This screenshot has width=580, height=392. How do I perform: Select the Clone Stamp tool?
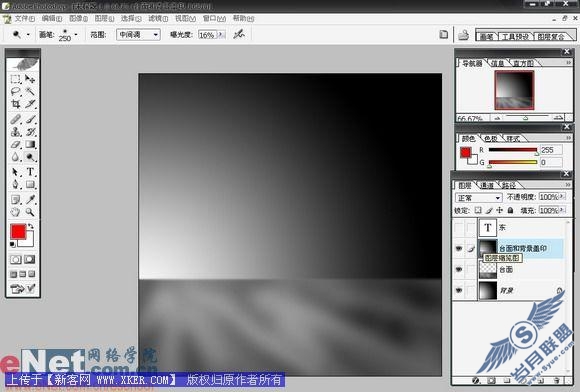[16, 132]
